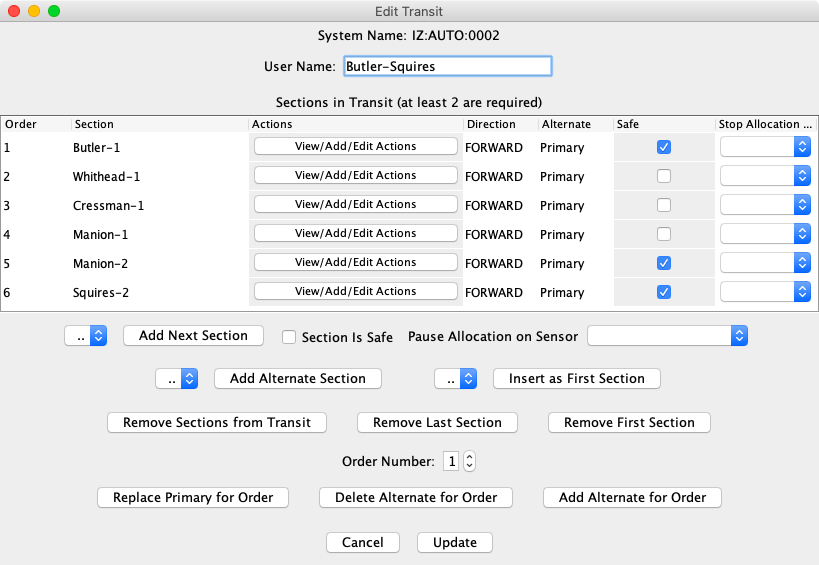
Task: Click the User Name text field
Action: click(x=446, y=66)
